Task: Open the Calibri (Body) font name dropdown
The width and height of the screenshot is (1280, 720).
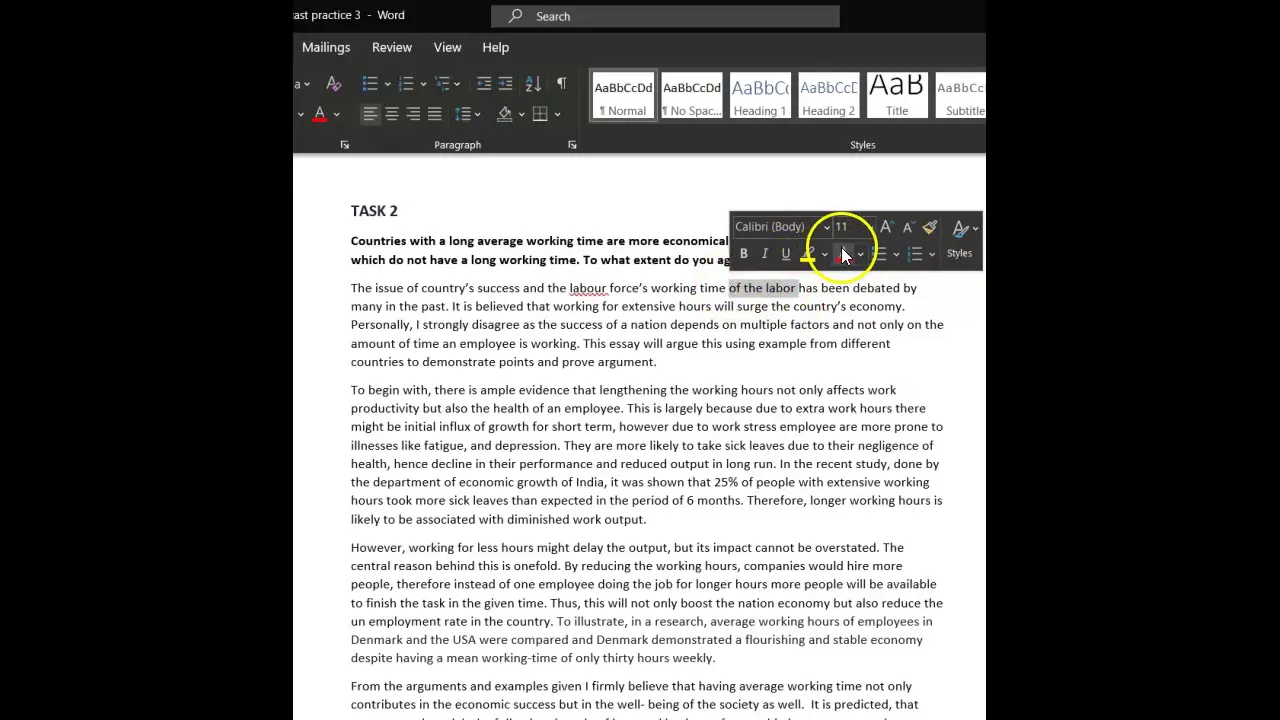Action: tap(827, 228)
